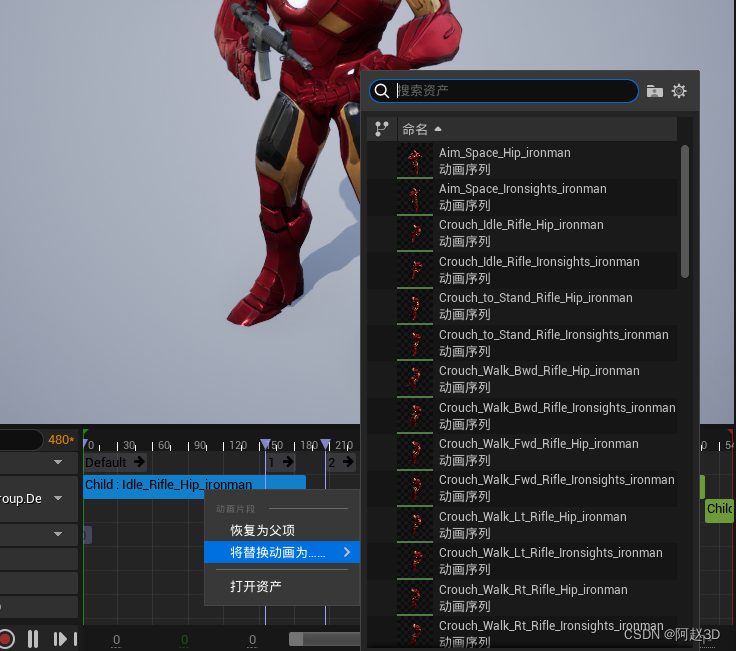Pick Crouch_to_Stand_Rifle_Ironsights_ironman
Image resolution: width=736 pixels, height=651 pixels.
(522, 343)
